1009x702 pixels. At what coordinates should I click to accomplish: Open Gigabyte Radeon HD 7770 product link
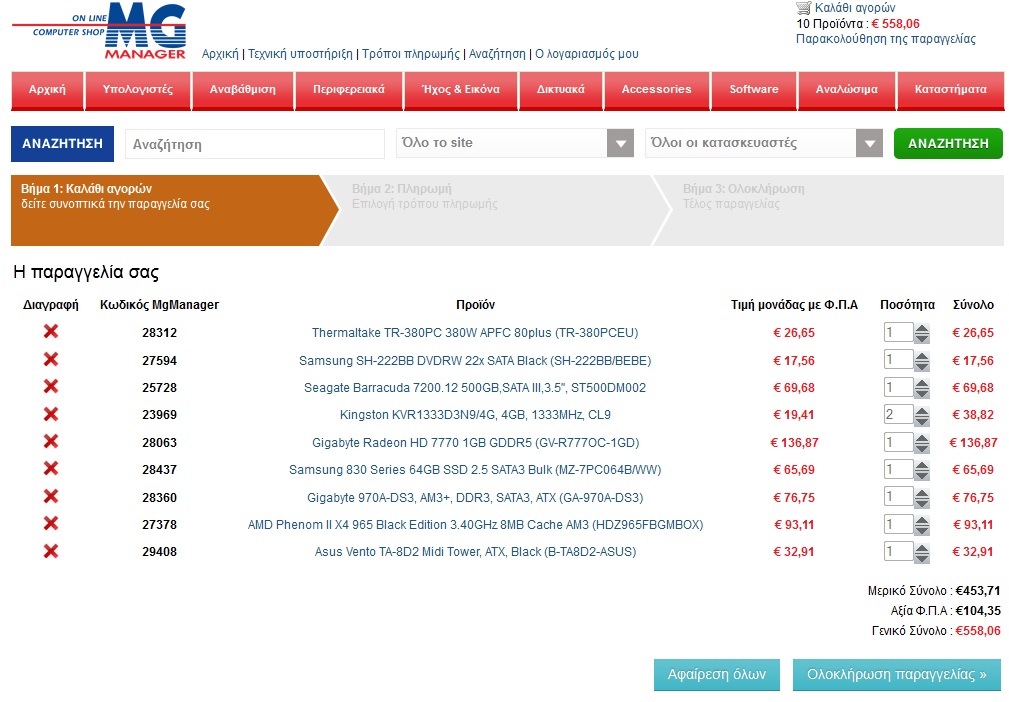coord(475,443)
